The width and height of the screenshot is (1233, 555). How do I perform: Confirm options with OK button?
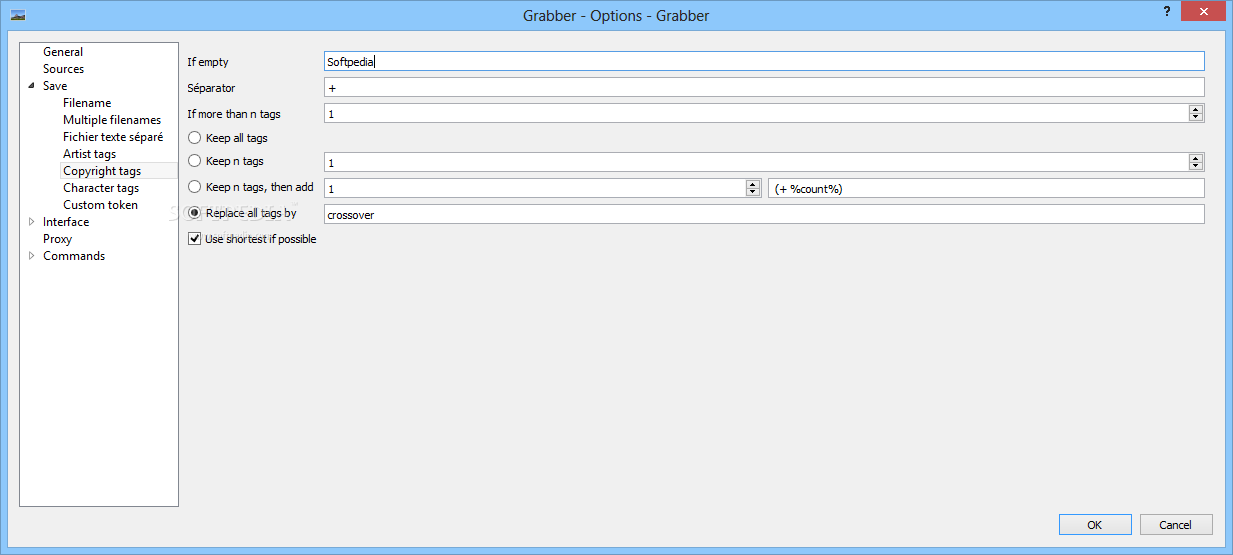pyautogui.click(x=1095, y=524)
